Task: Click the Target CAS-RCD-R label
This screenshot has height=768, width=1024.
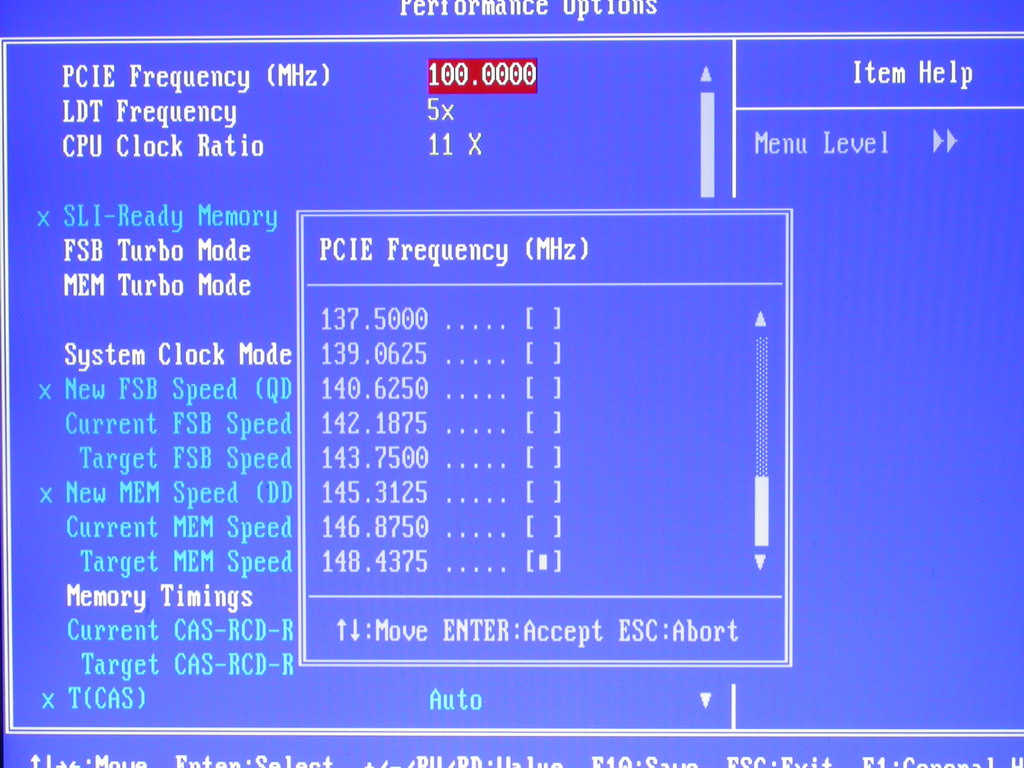Action: [x=187, y=665]
